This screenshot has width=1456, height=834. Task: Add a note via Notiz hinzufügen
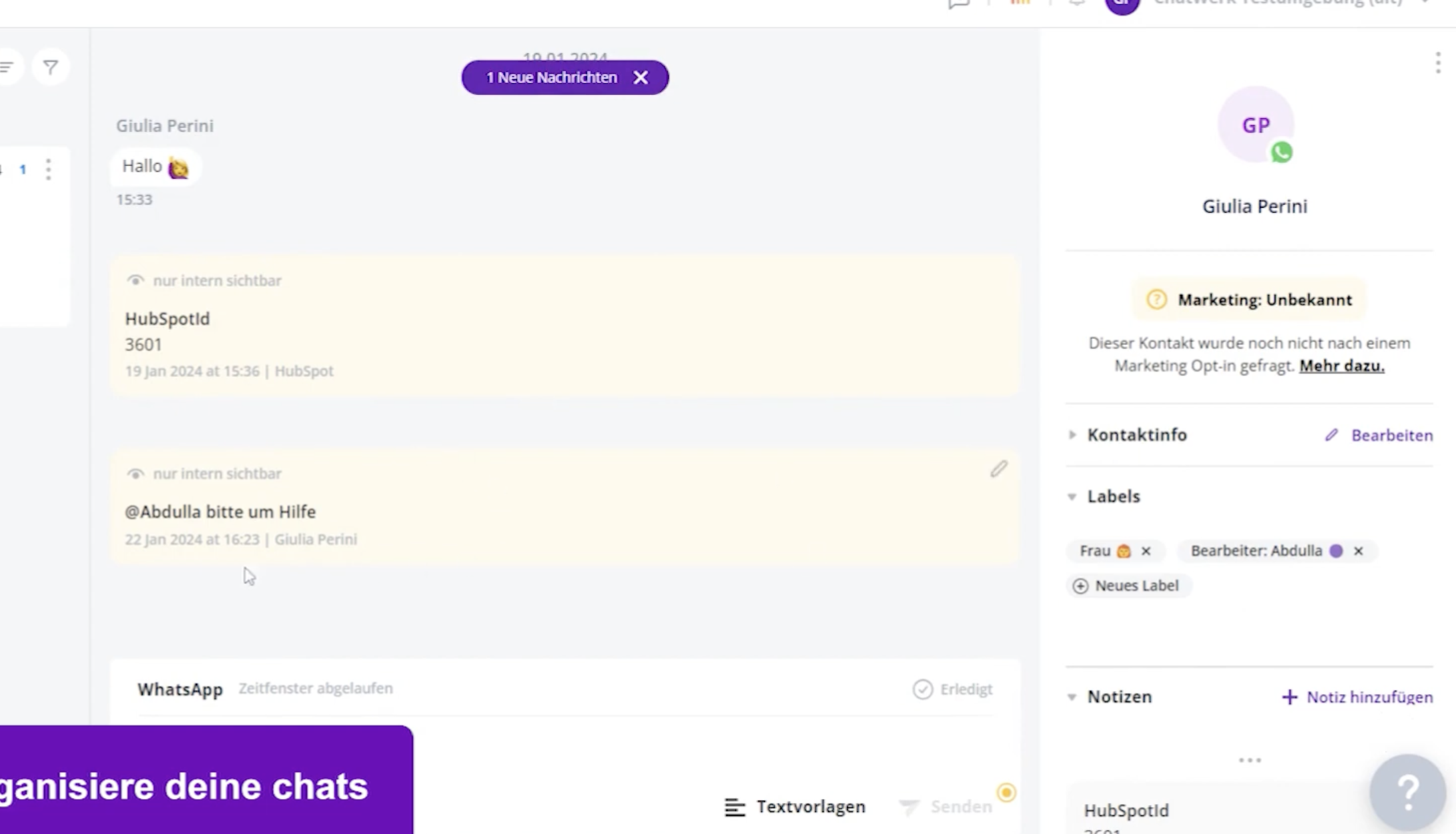click(x=1357, y=697)
